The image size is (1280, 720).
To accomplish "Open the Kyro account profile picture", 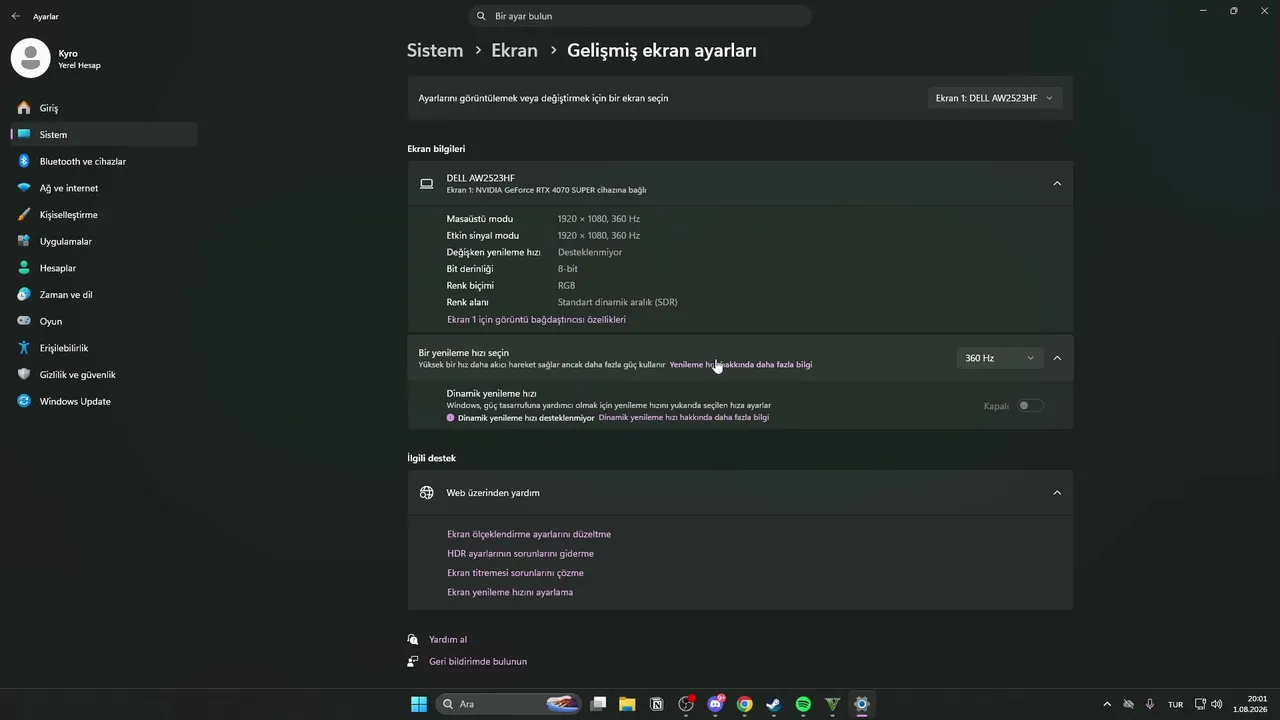I will (30, 58).
